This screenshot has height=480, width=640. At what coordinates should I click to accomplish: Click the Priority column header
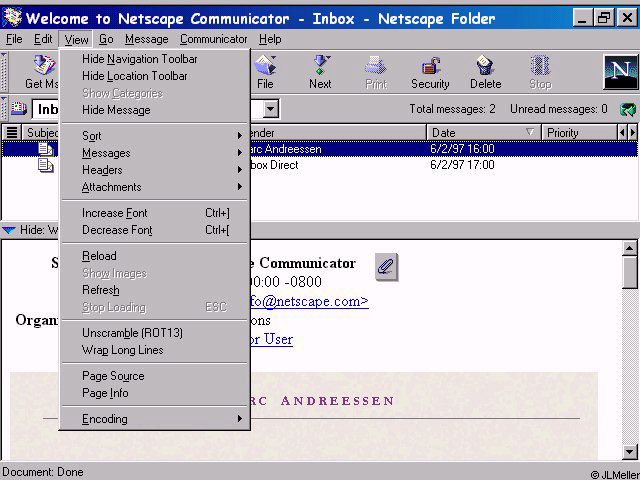pyautogui.click(x=579, y=133)
